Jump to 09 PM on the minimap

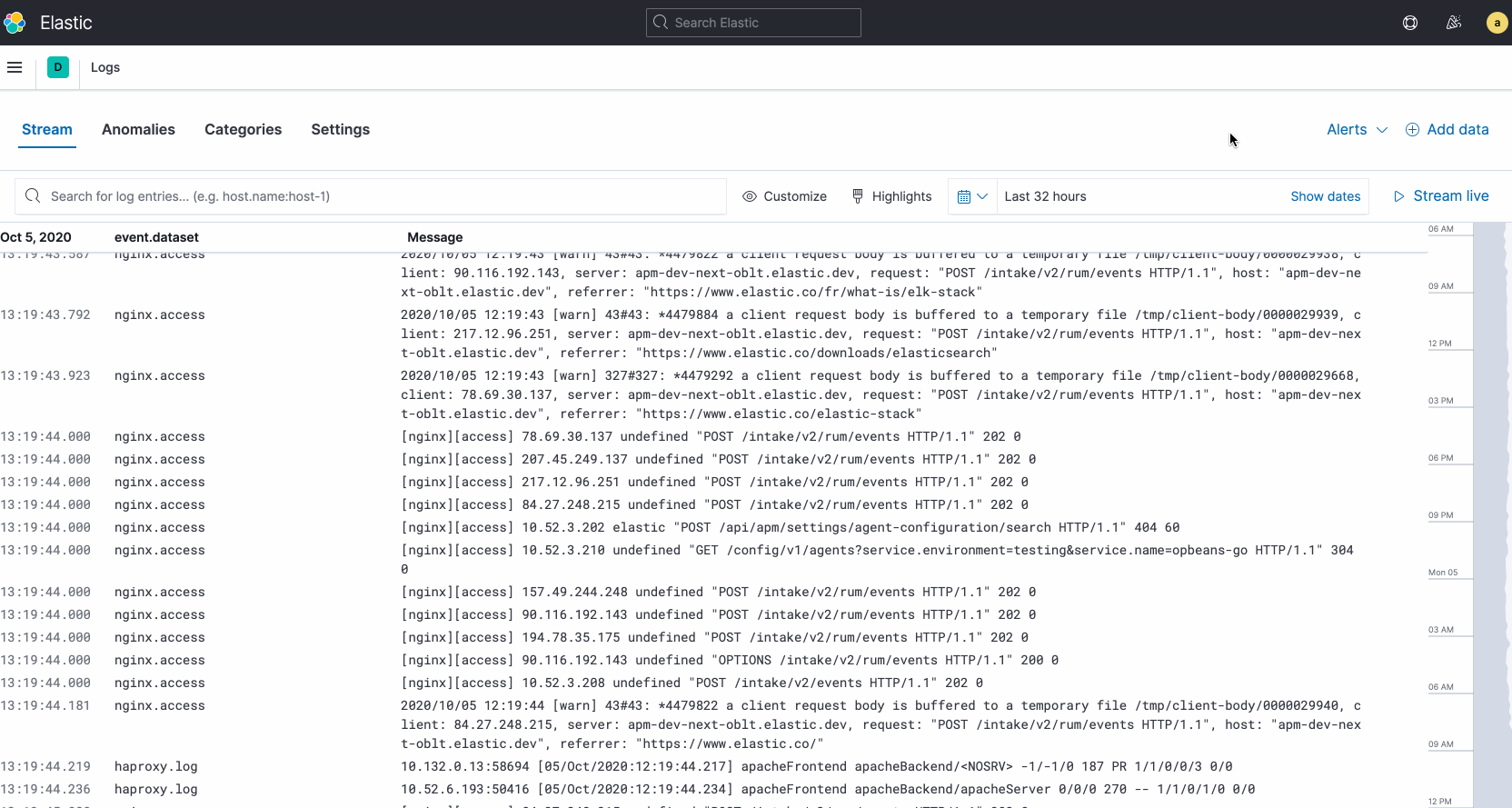pyautogui.click(x=1441, y=515)
